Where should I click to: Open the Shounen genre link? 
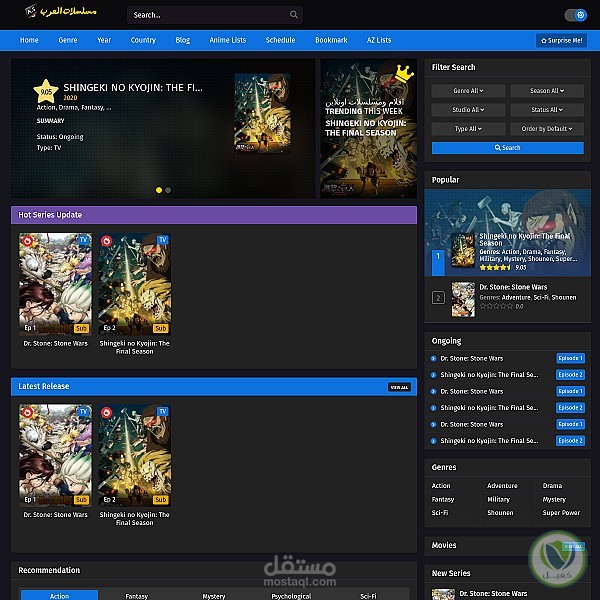point(500,513)
